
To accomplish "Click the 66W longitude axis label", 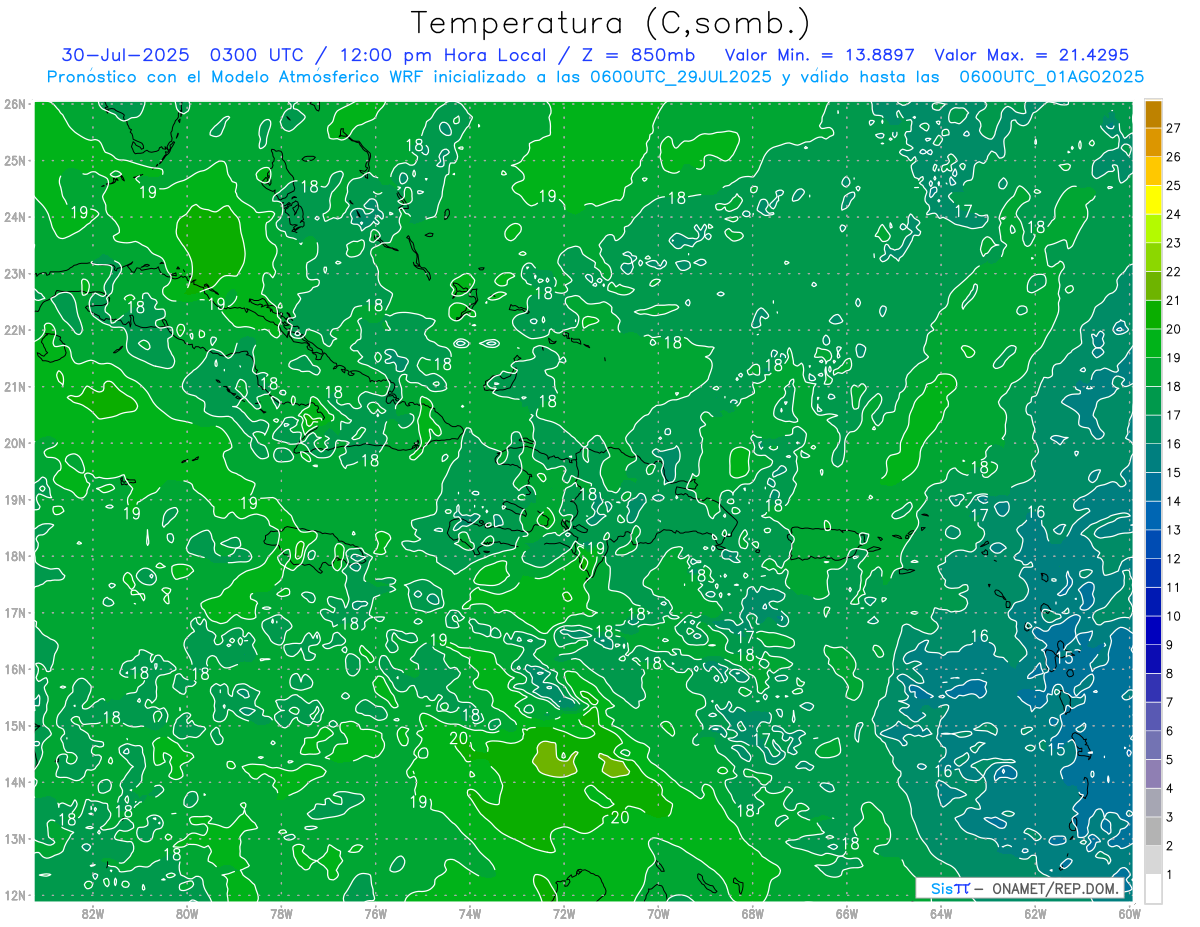I will coord(846,913).
